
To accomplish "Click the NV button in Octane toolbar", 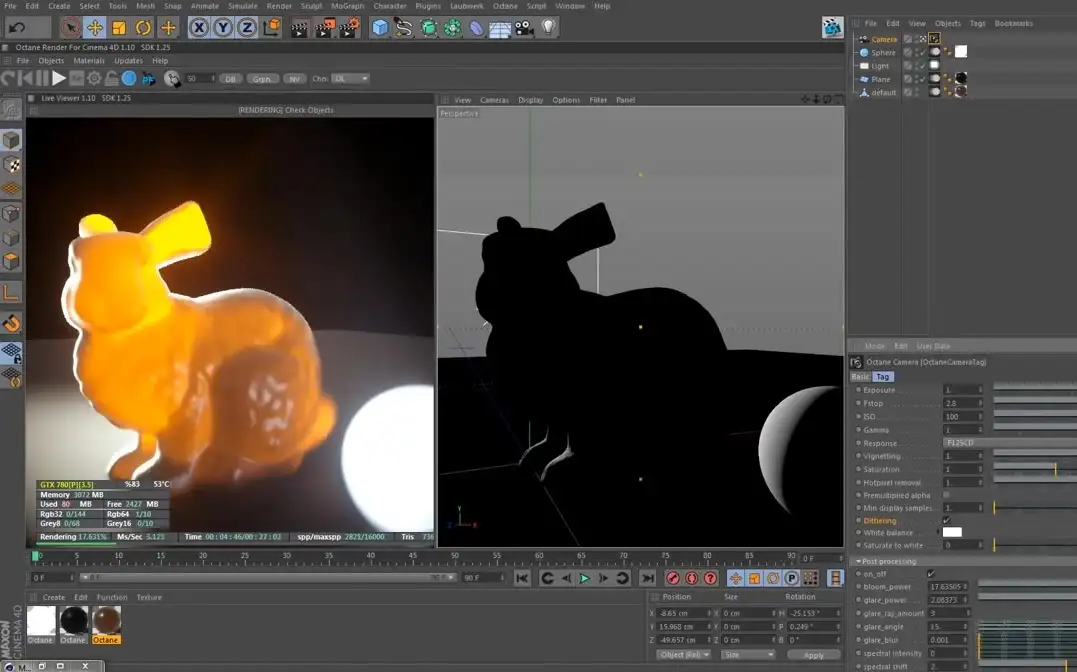I will (294, 79).
